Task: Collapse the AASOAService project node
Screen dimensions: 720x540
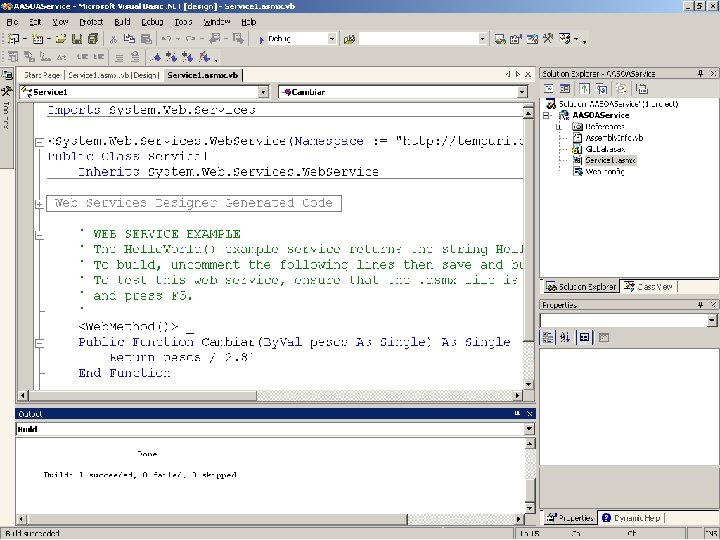Action: tap(546, 115)
